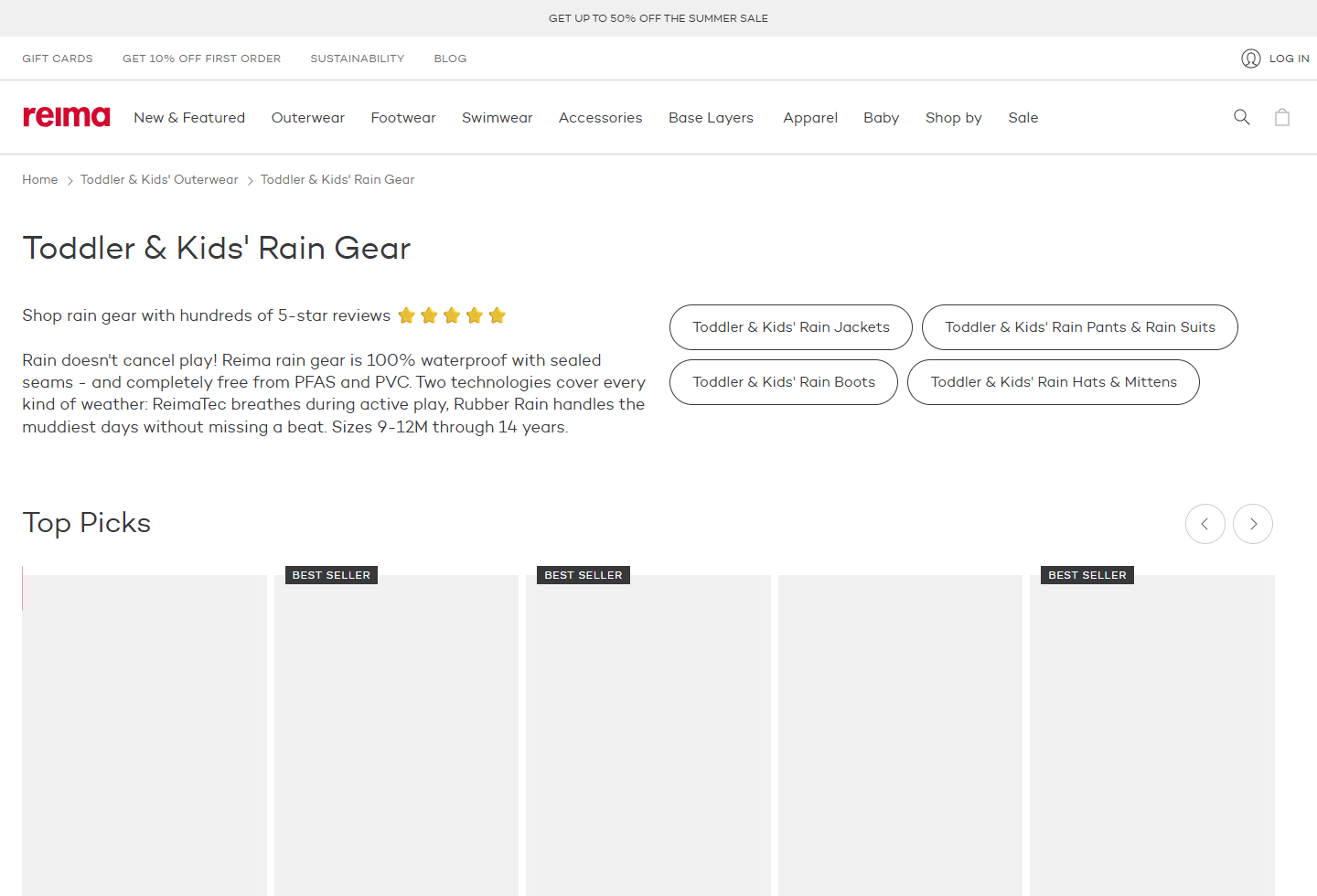Select Toddler & Kids' Rain Pants & Rain Suits
Viewport: 1317px width, 896px height.
[x=1080, y=327]
